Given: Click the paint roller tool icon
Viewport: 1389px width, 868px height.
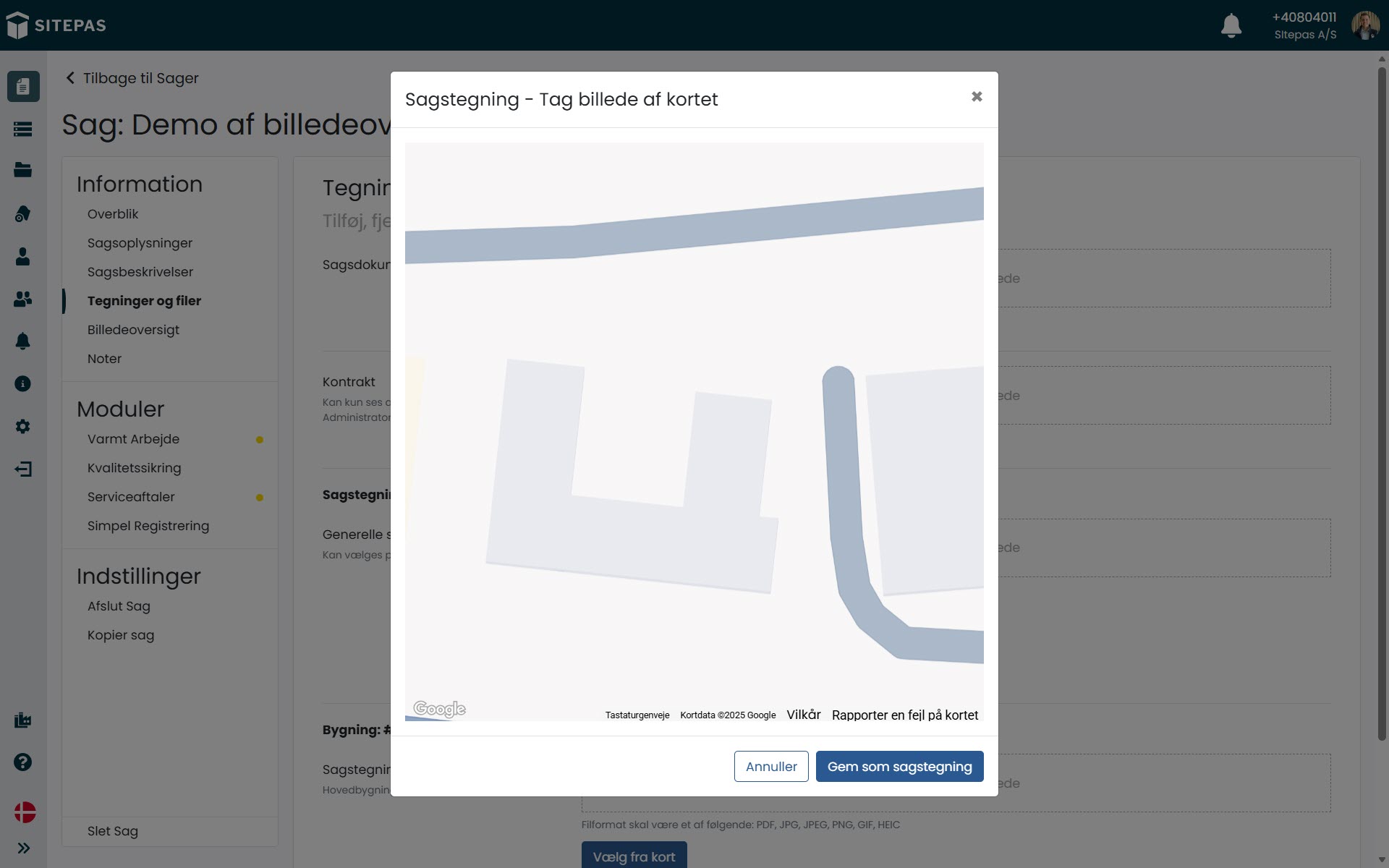Looking at the screenshot, I should coord(23,213).
